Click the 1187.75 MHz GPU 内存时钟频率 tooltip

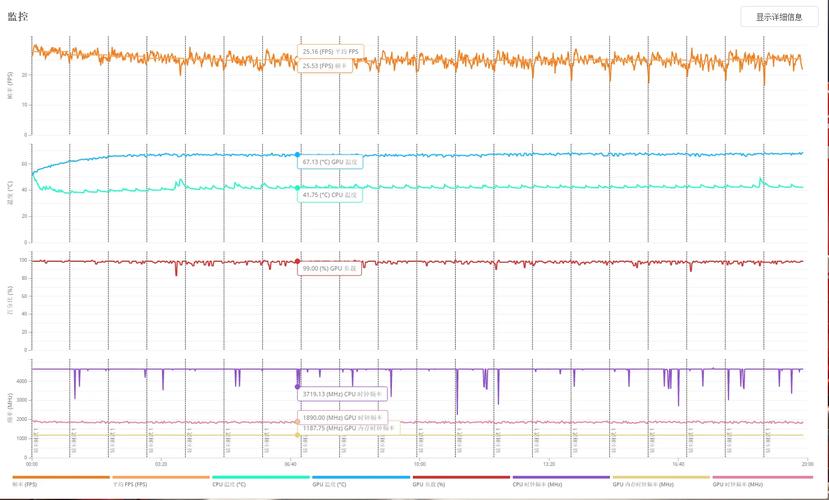pyautogui.click(x=347, y=427)
